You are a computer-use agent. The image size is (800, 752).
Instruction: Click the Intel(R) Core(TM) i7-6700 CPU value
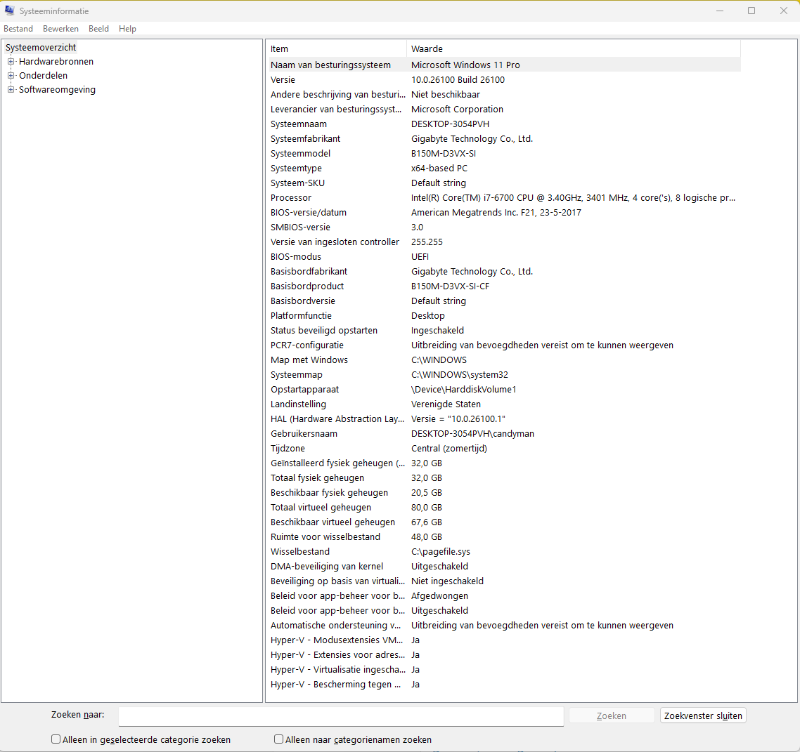pyautogui.click(x=573, y=197)
